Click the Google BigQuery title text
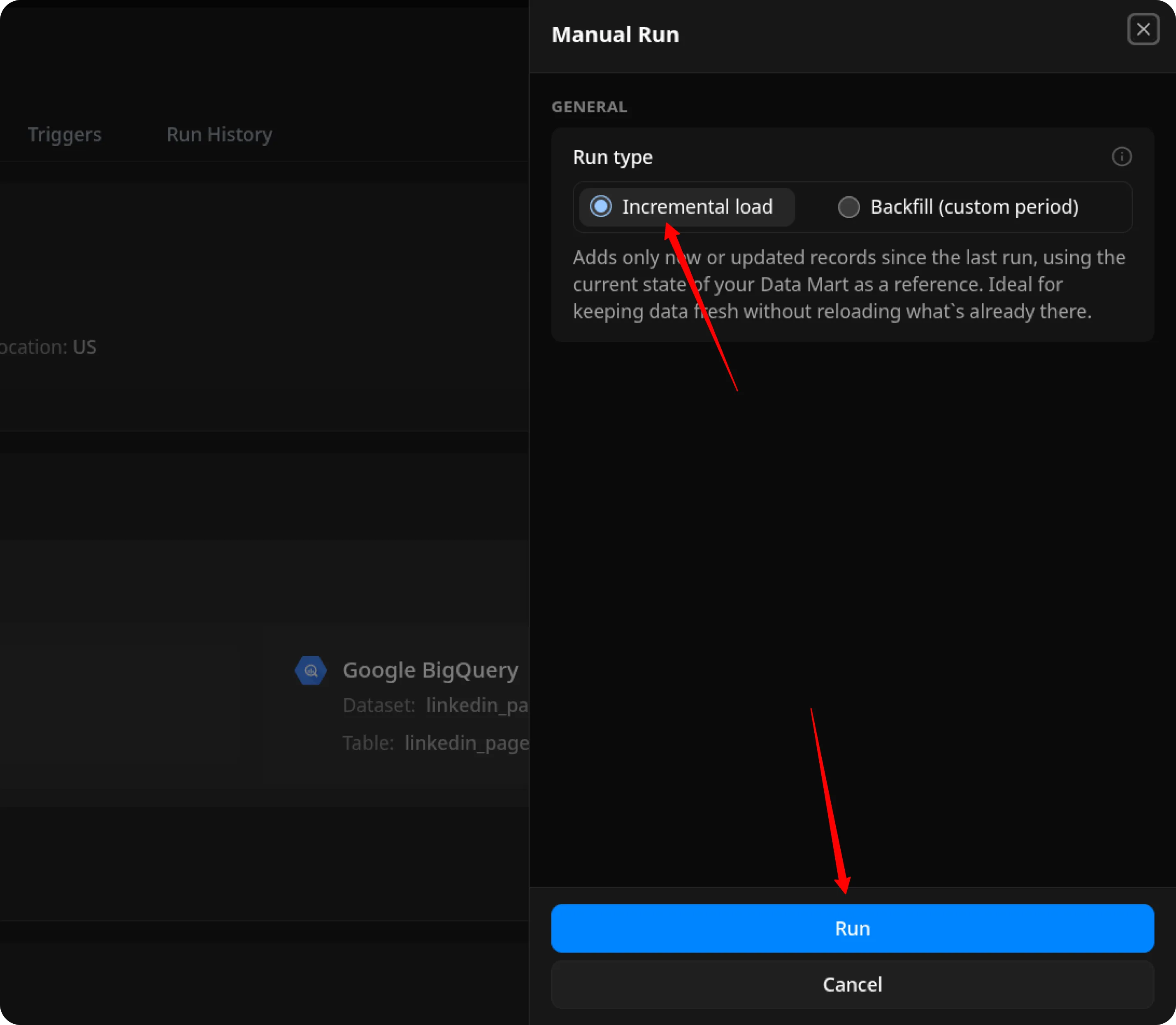This screenshot has height=1025, width=1176. [x=430, y=670]
